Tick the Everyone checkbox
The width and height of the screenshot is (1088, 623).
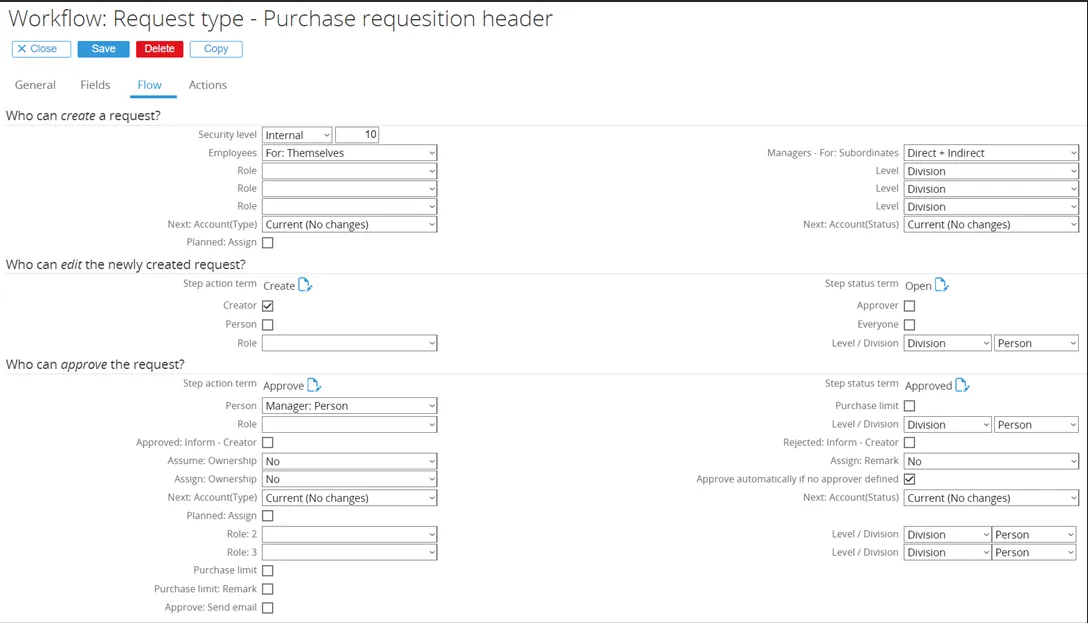point(909,325)
